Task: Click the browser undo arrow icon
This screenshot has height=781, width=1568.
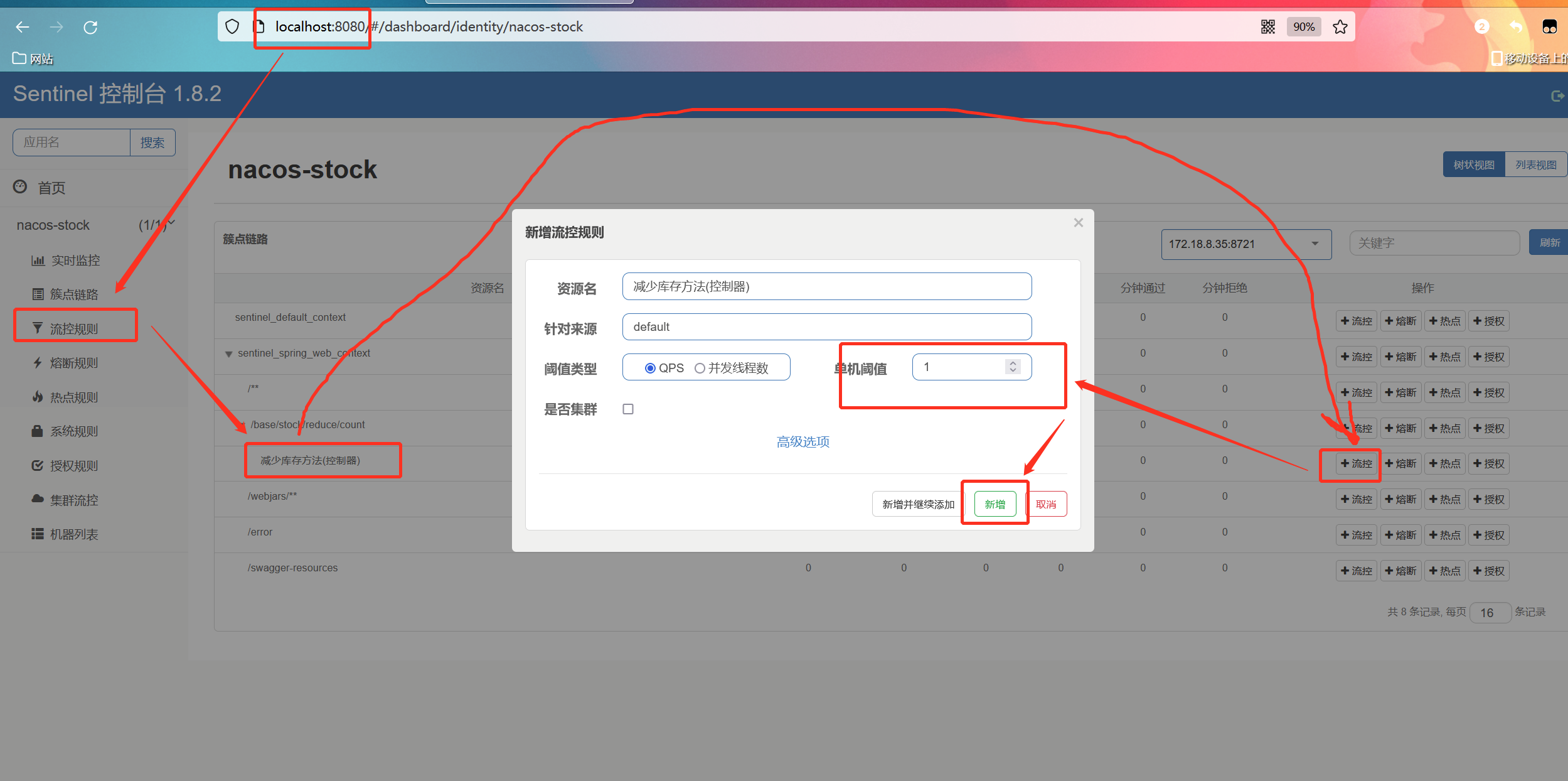Action: [1515, 27]
